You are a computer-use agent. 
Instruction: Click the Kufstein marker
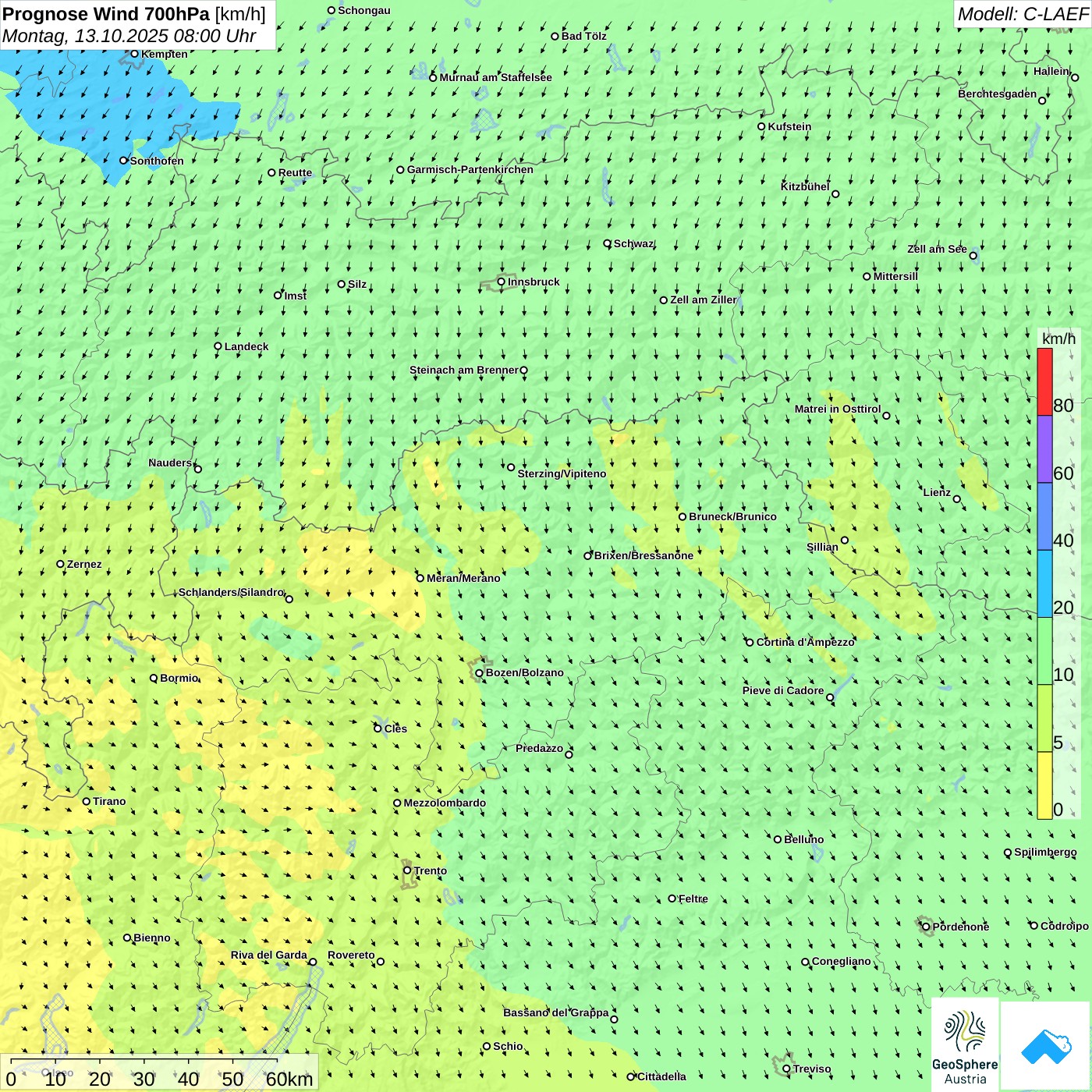pos(762,126)
